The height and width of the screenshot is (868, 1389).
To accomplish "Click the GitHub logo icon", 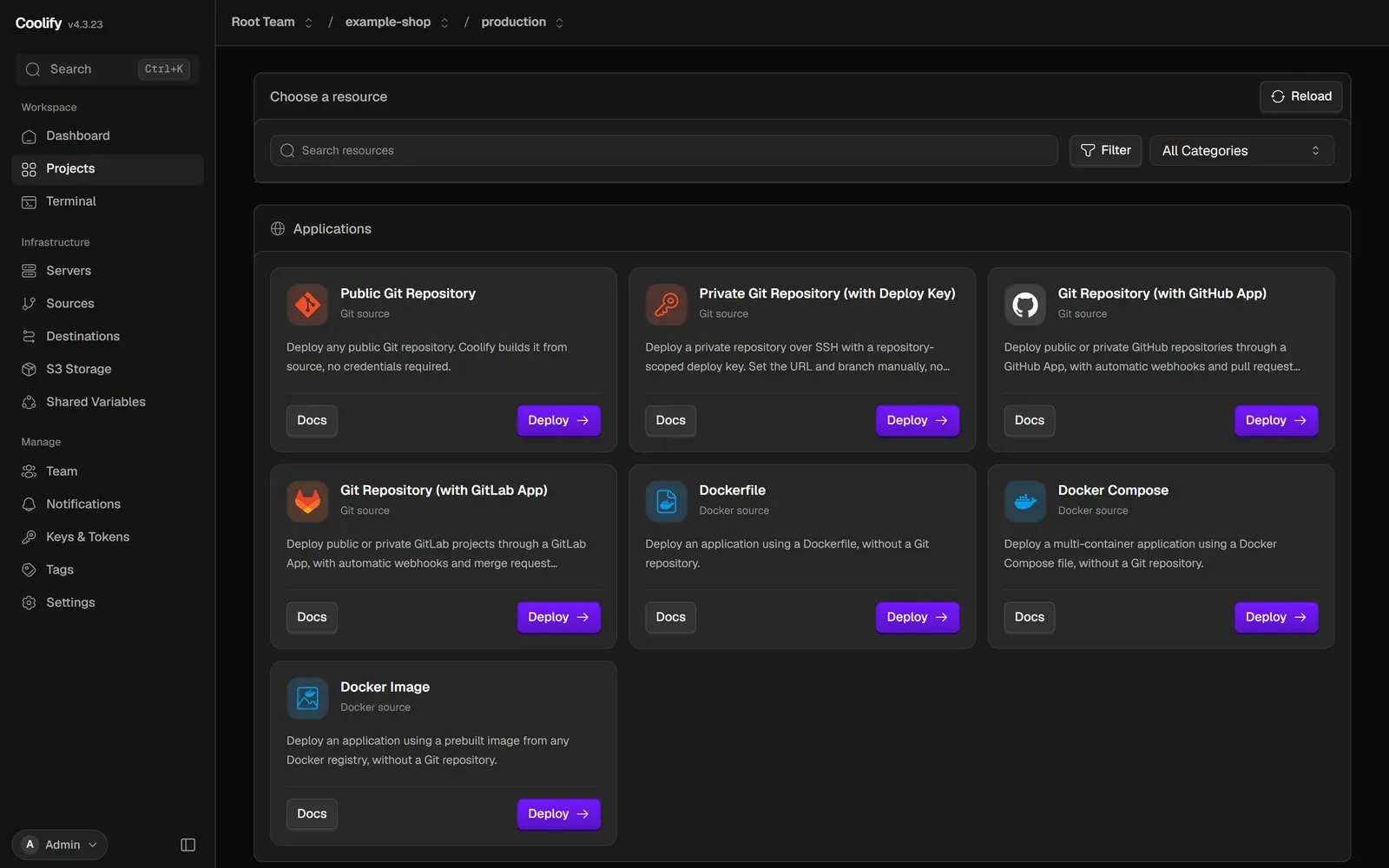I will coord(1025,305).
